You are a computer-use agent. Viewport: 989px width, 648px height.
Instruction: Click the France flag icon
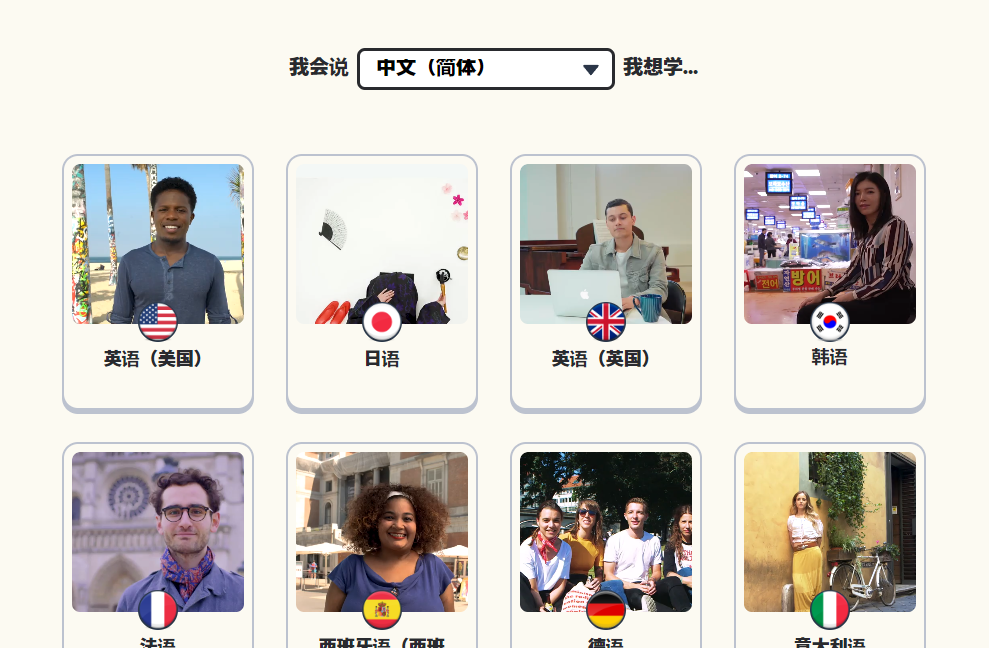point(158,610)
